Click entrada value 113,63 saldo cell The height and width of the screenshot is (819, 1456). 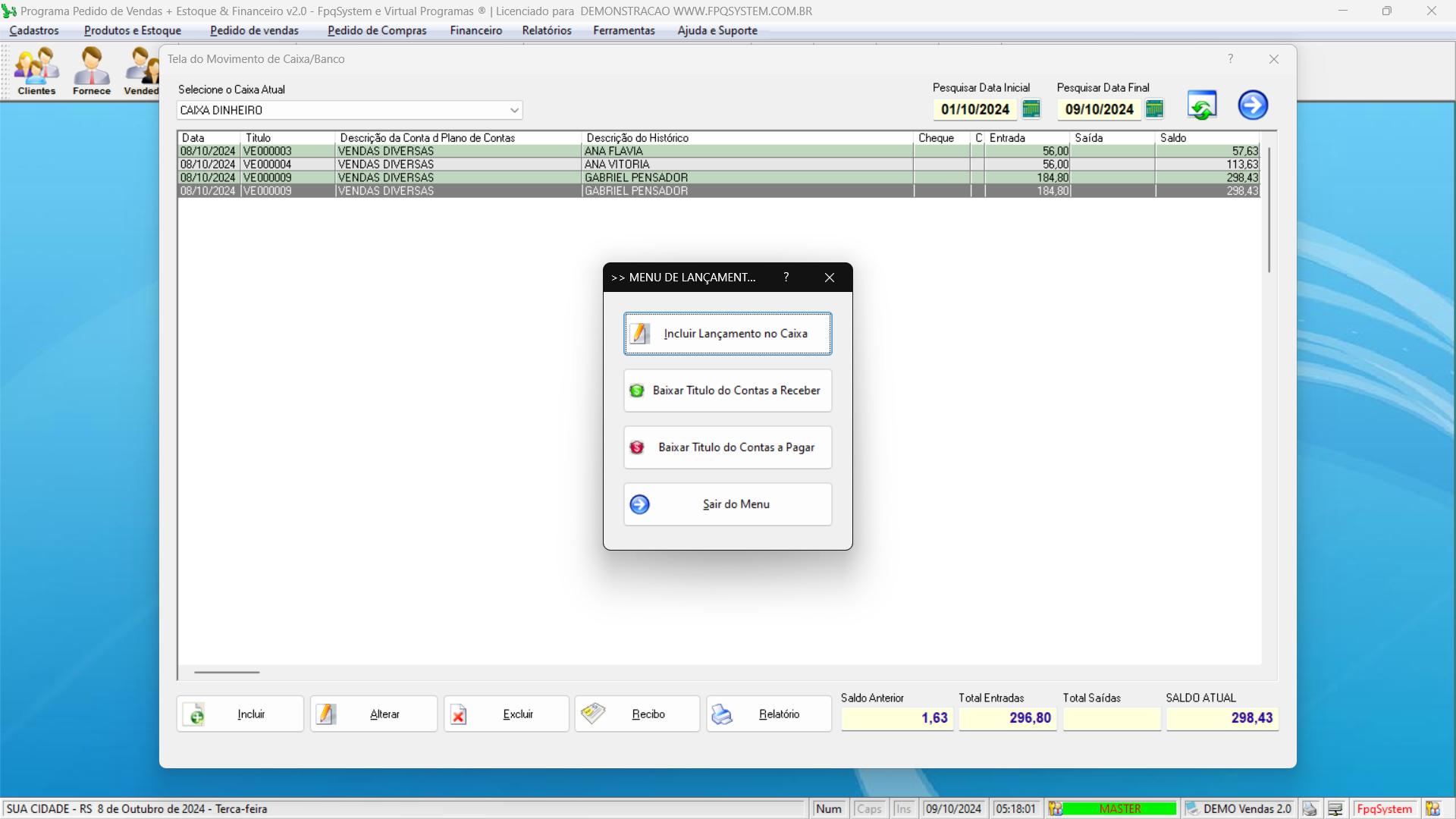point(1207,165)
